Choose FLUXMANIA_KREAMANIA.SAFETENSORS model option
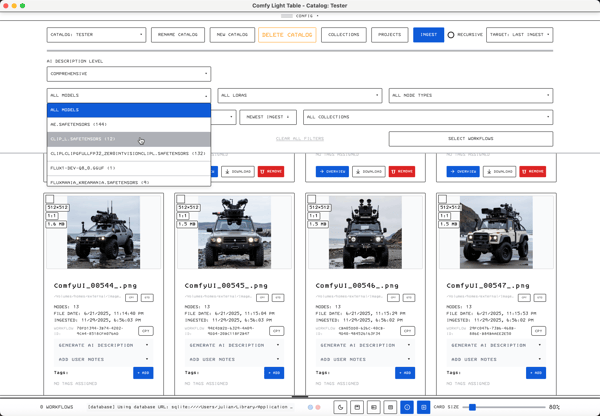 pyautogui.click(x=129, y=182)
